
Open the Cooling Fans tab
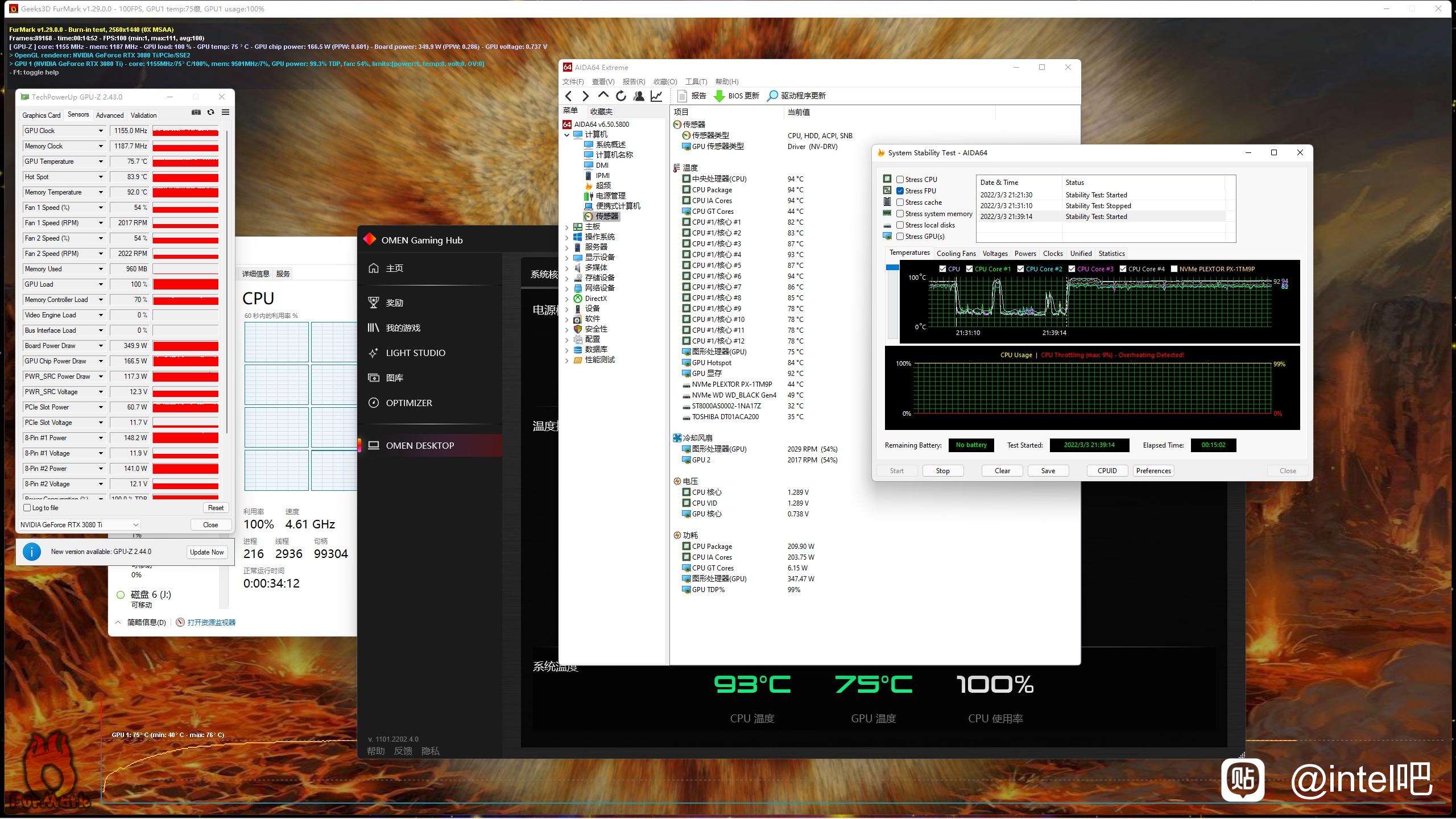tap(956, 254)
